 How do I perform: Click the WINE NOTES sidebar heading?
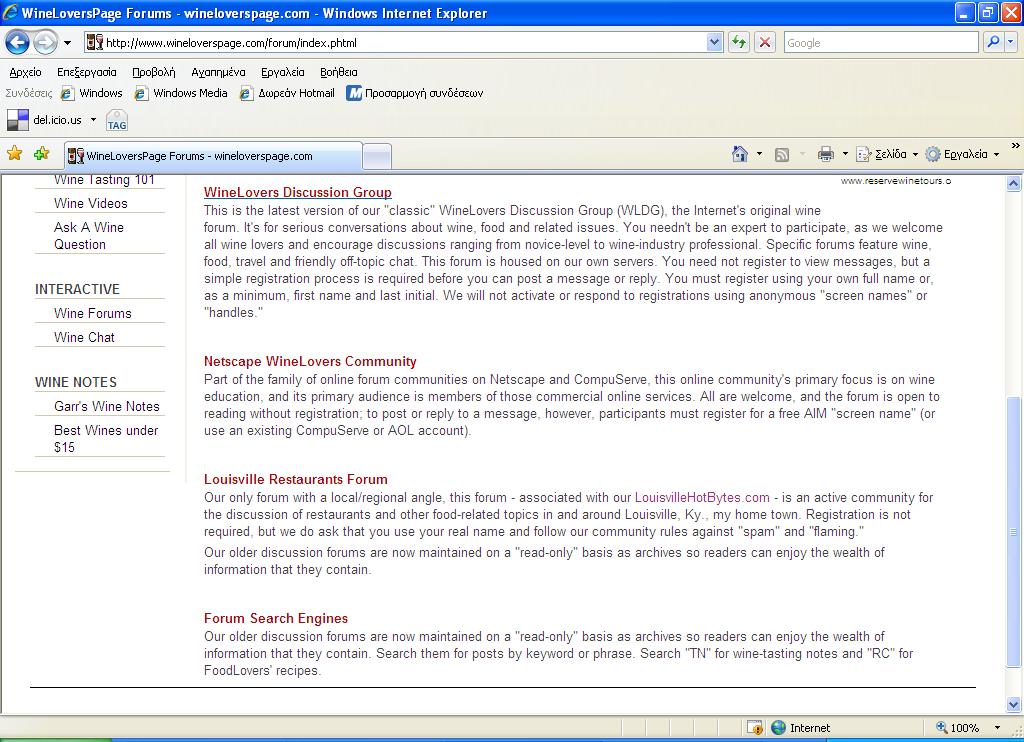(76, 383)
